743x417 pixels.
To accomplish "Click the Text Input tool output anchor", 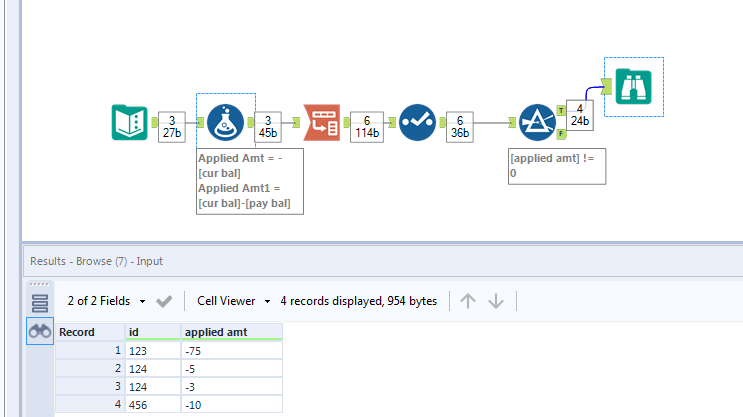I will tap(154, 122).
